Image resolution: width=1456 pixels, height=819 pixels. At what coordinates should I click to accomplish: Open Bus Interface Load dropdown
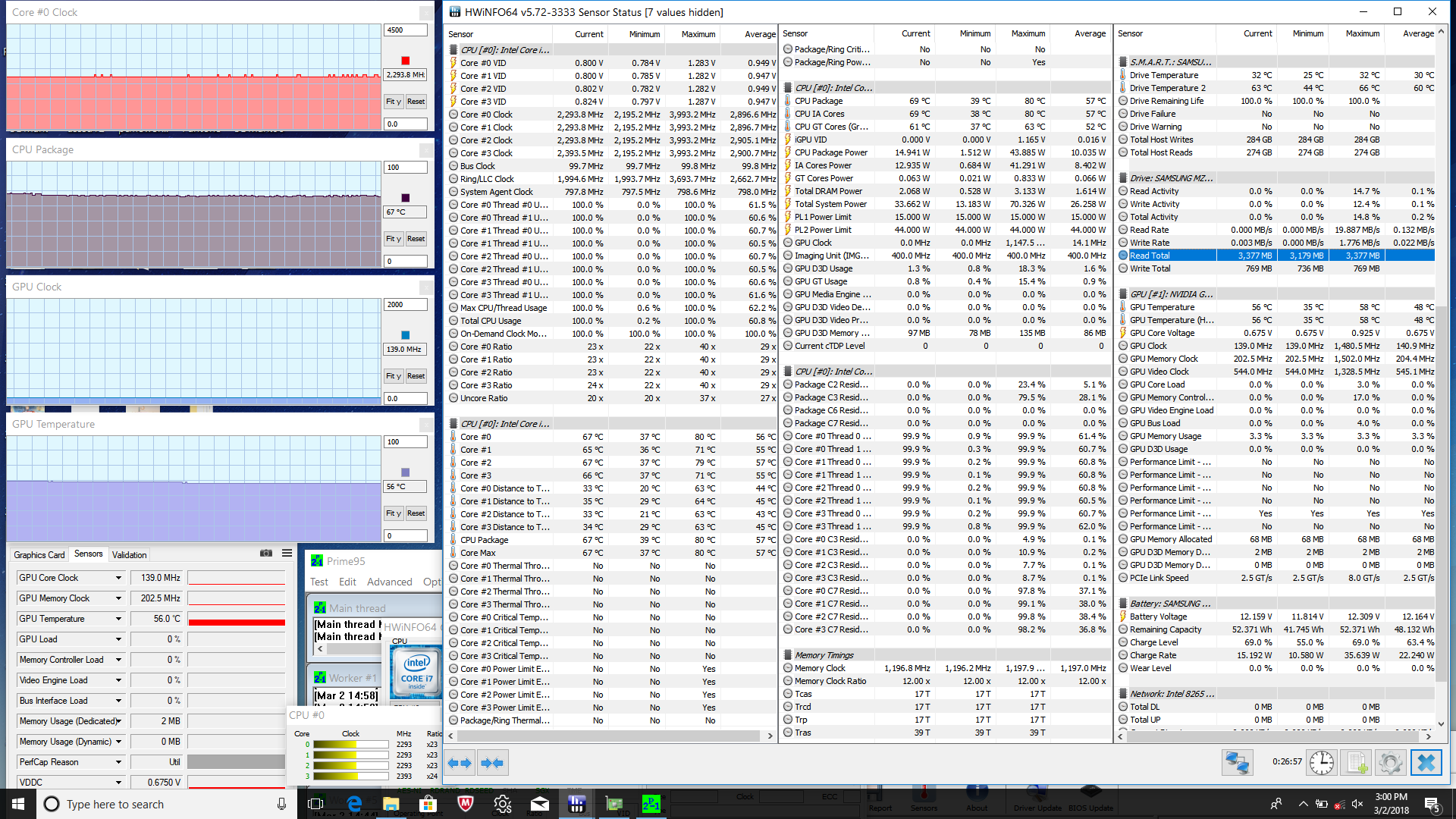(x=118, y=701)
